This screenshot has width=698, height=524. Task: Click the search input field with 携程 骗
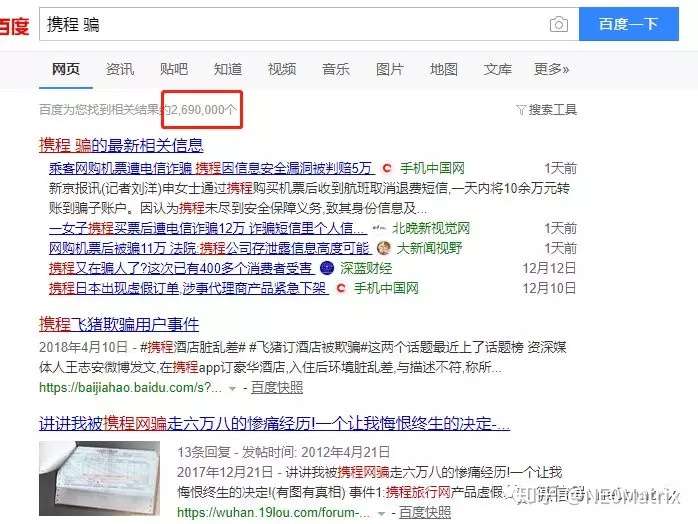309,24
